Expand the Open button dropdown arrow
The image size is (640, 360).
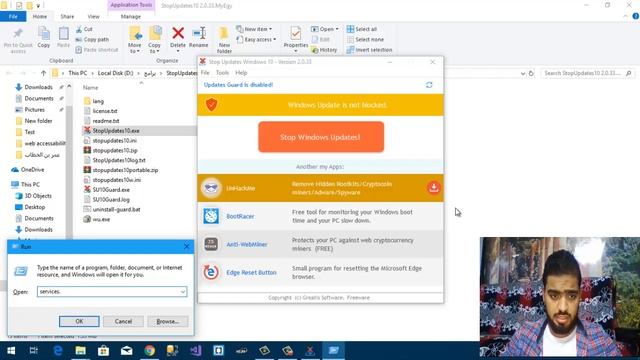337,29
